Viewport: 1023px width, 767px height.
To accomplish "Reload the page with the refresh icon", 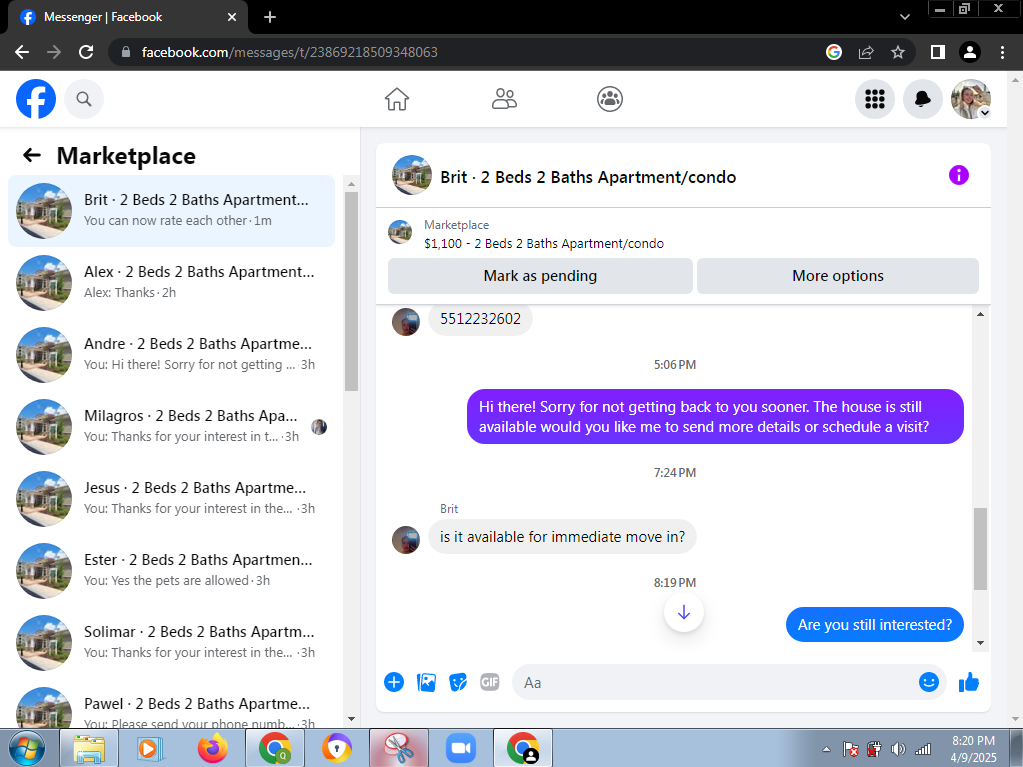I will pos(85,52).
